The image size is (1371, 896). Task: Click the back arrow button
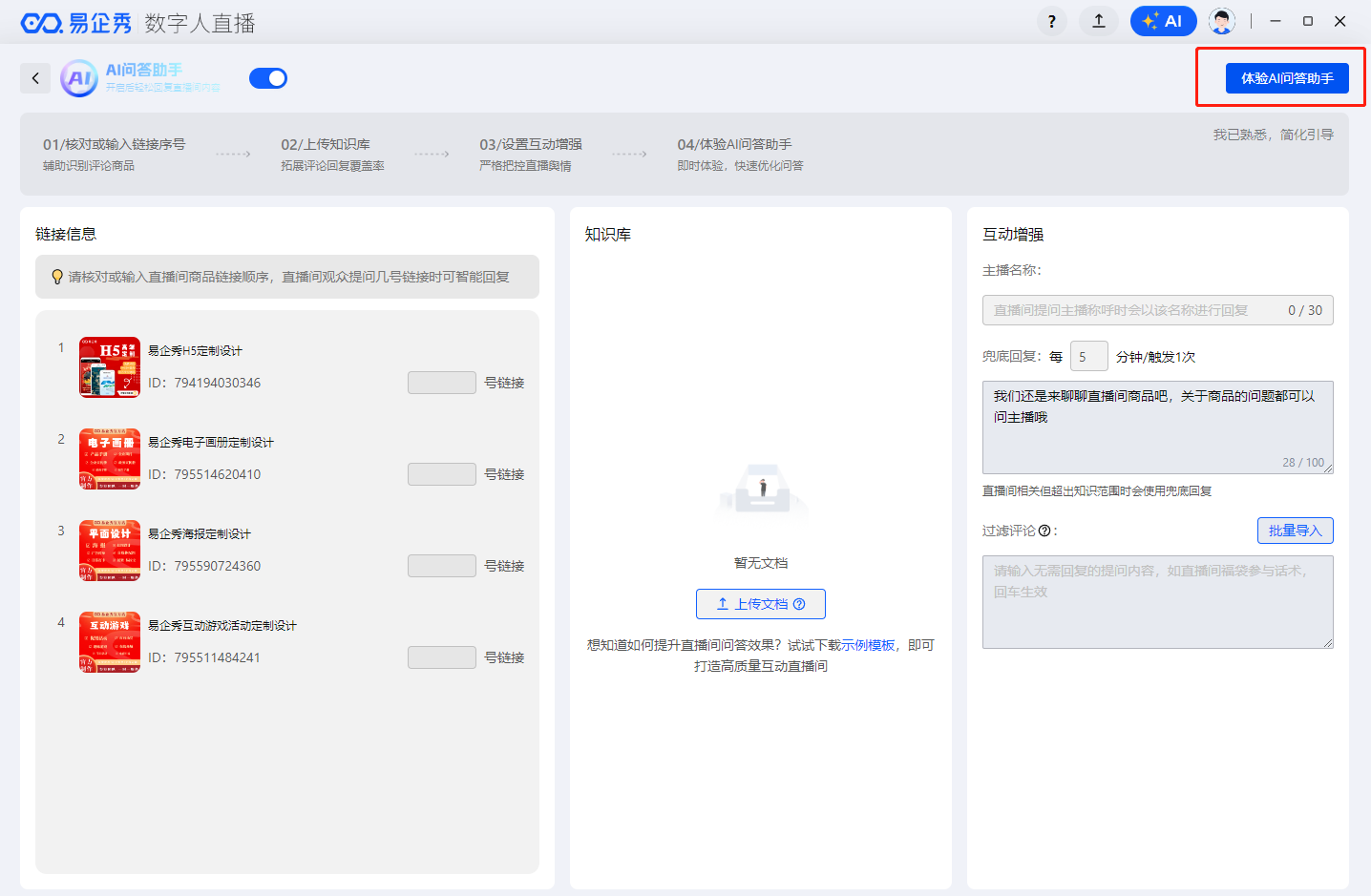point(35,78)
